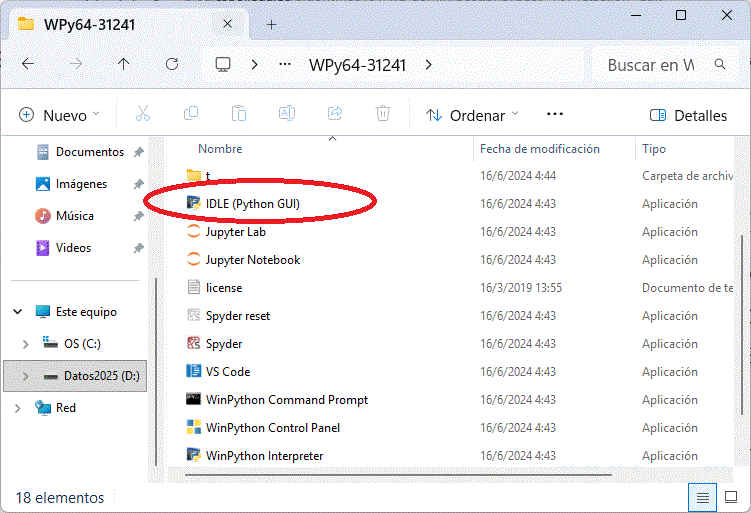Open Imágenes in the sidebar

coord(81,184)
